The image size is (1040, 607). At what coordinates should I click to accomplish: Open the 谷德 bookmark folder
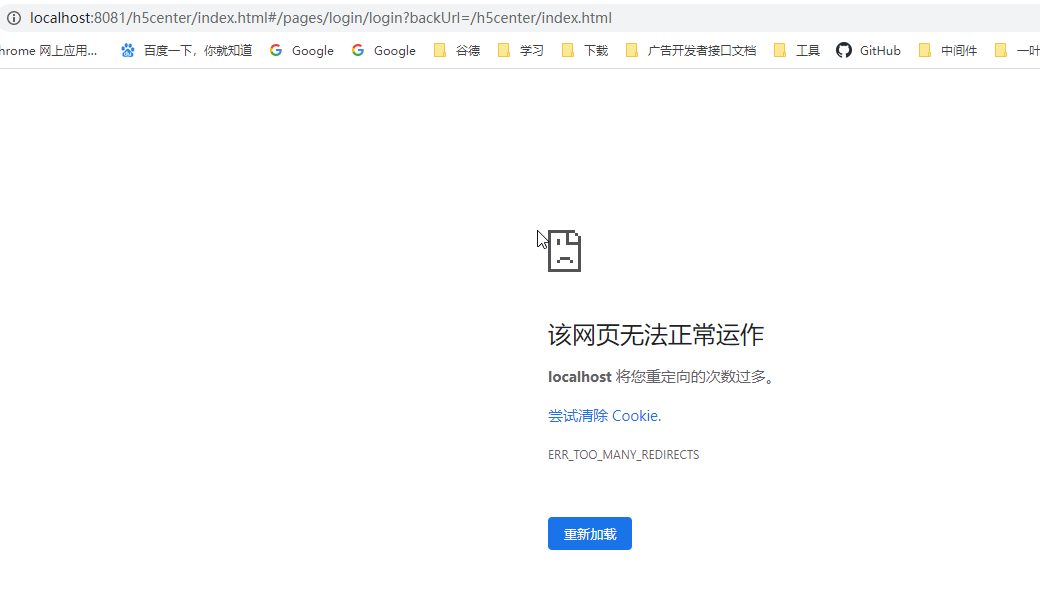point(457,50)
